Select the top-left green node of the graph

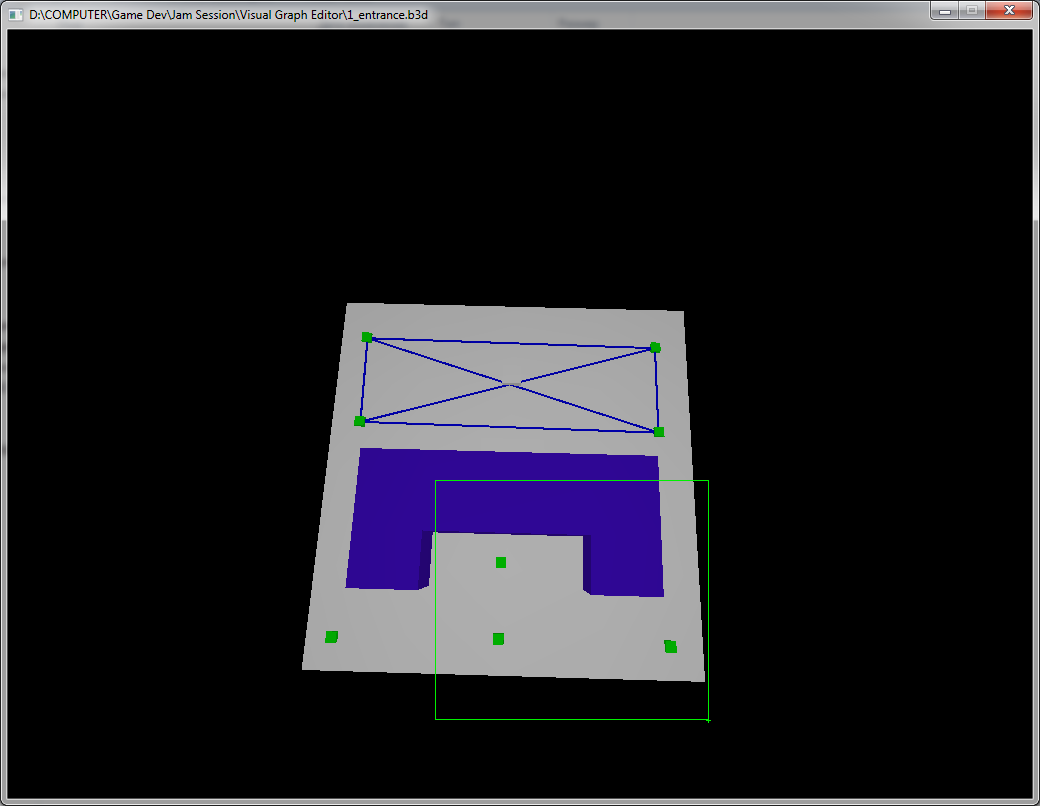pos(367,337)
